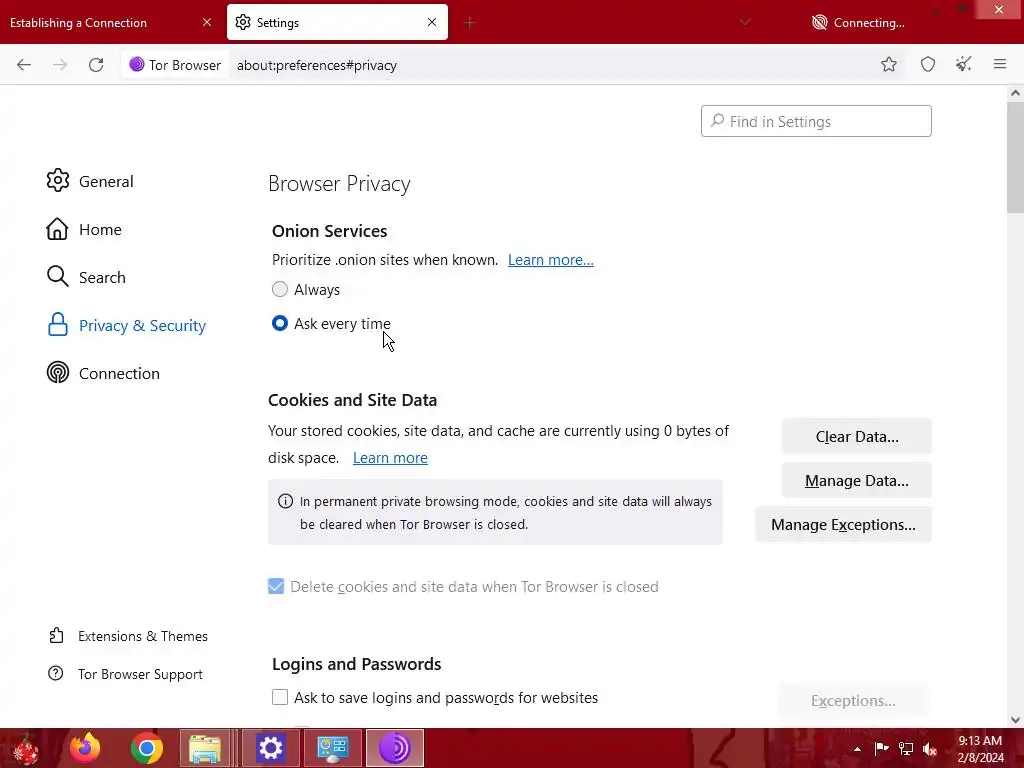Image resolution: width=1024 pixels, height=768 pixels.
Task: Show hidden tray icons arrow
Action: pos(857,749)
